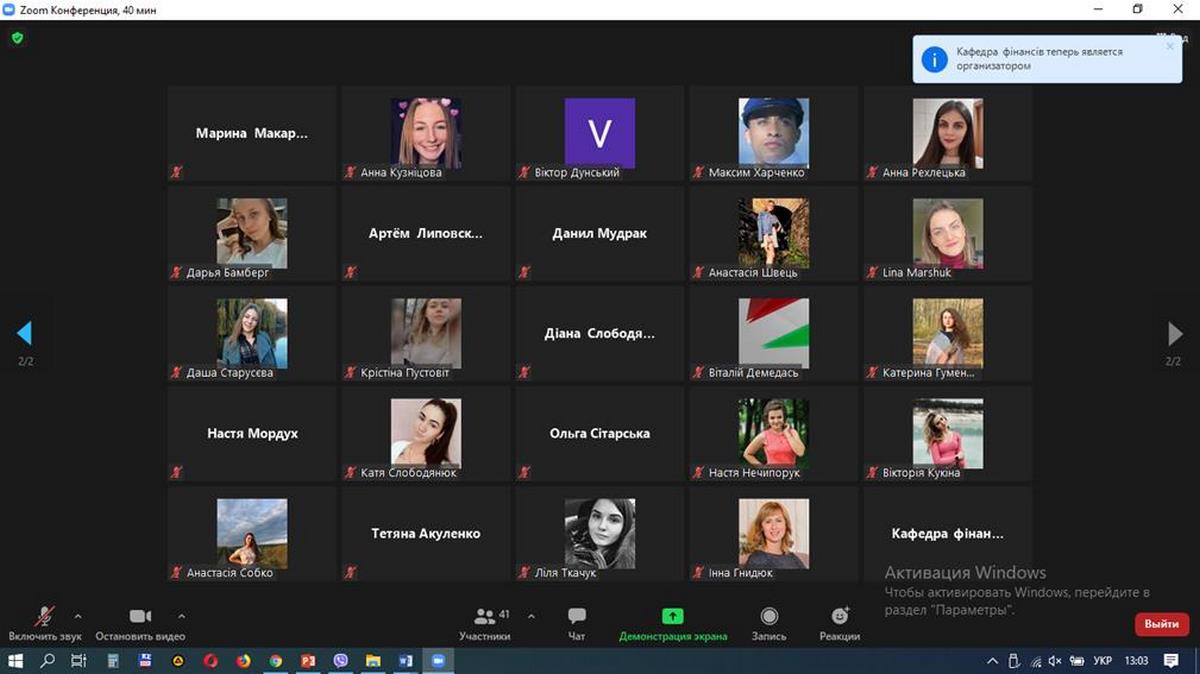Screen dimensions: 1200x674
Task: Expand audio options arrow beside microphone
Action: point(78,616)
